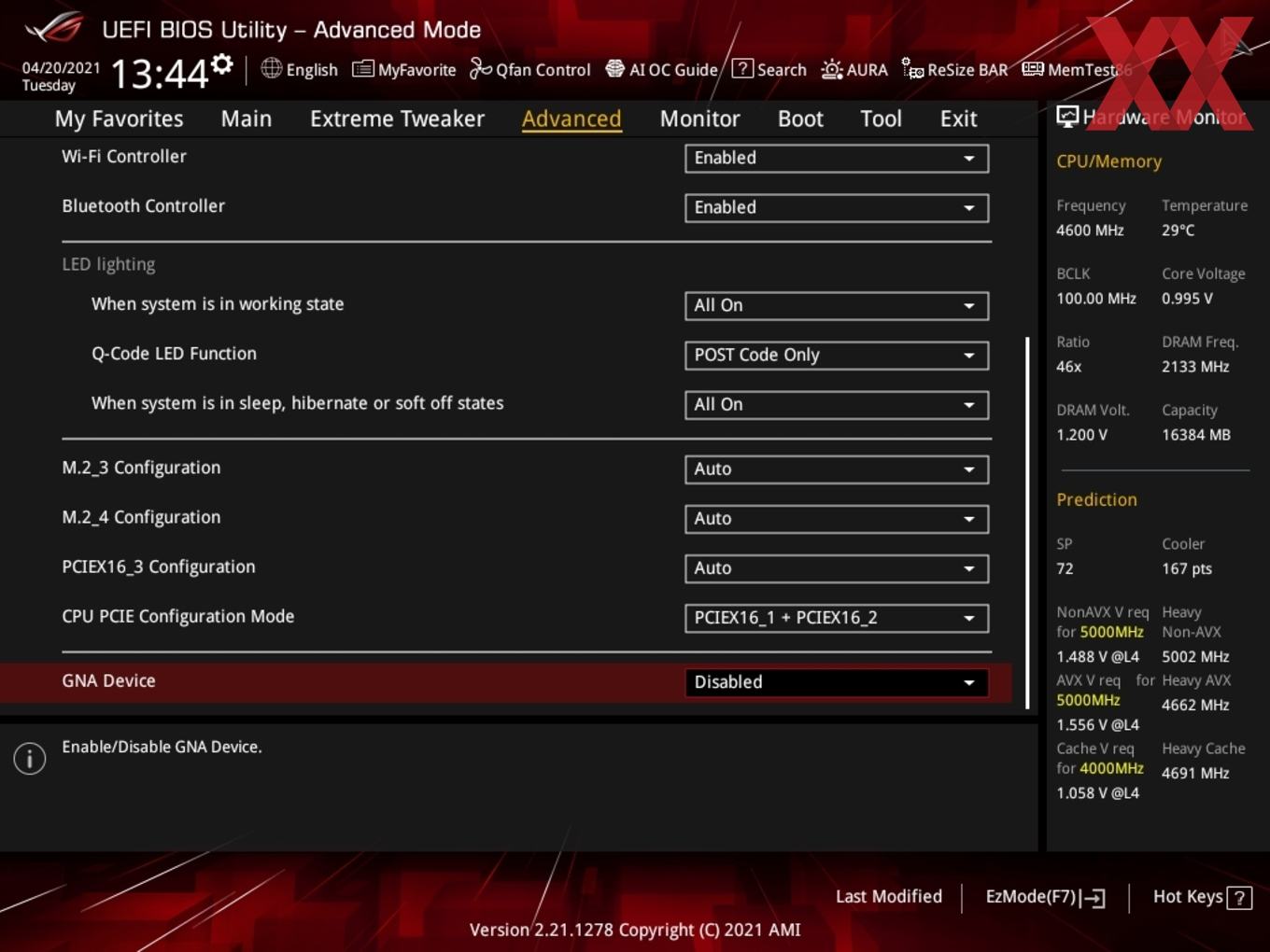
Task: Click the info icon beside help text
Action: point(30,759)
